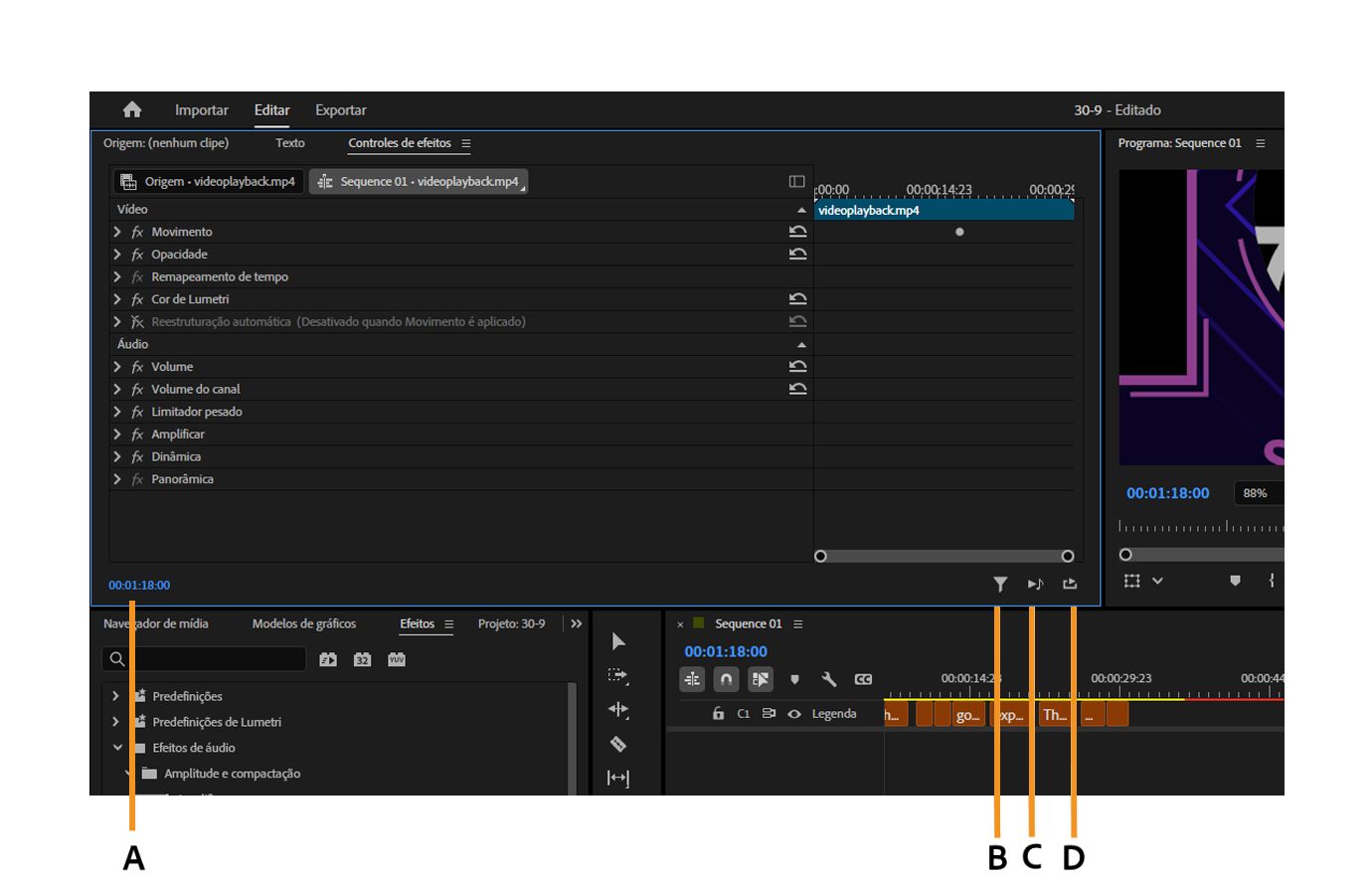Expand the Opacidade effect properties
Image resolution: width=1372 pixels, height=886 pixels.
[118, 255]
